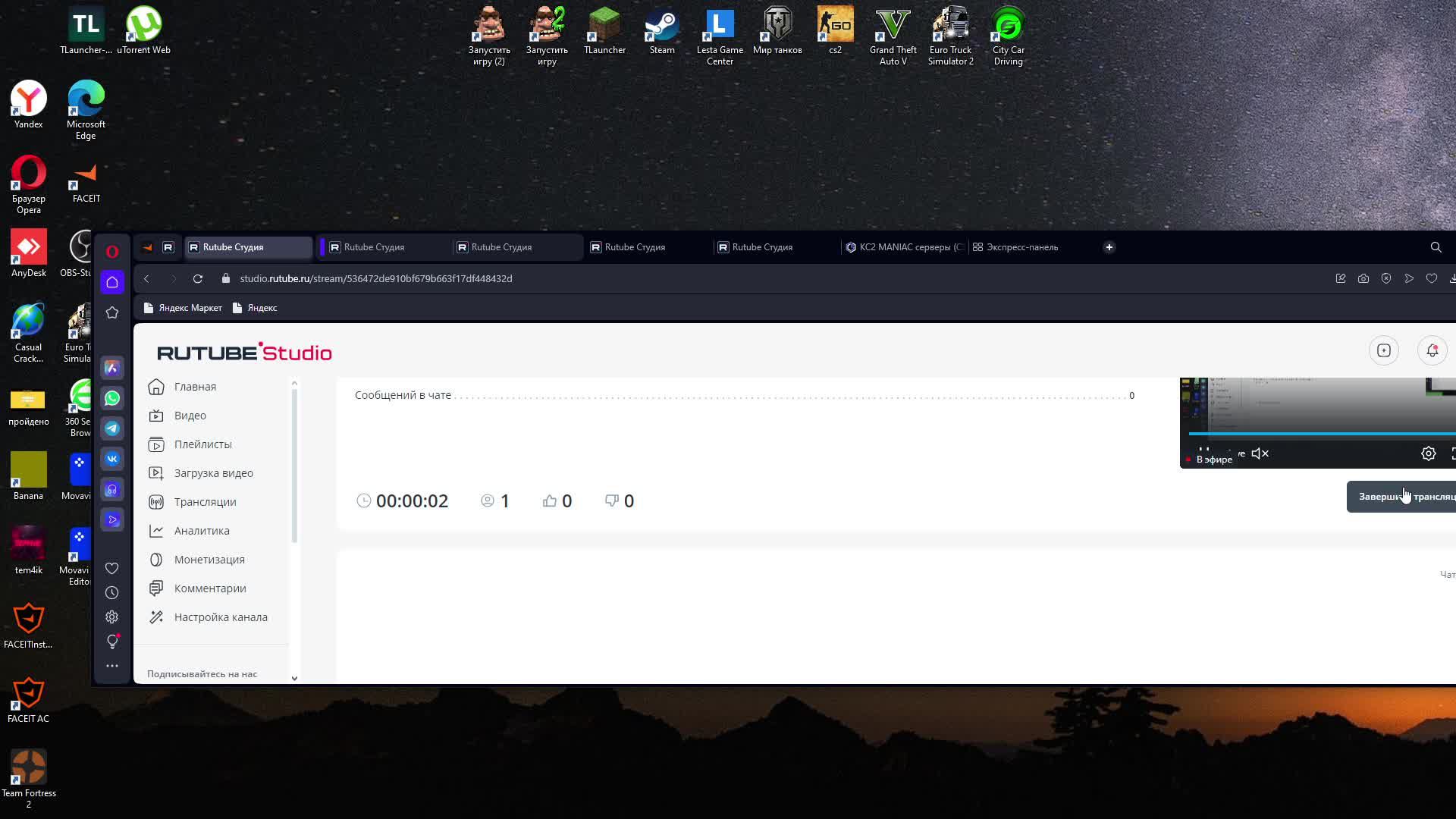Go back in browser history
Screen dimensions: 1456x819
[x=146, y=279]
